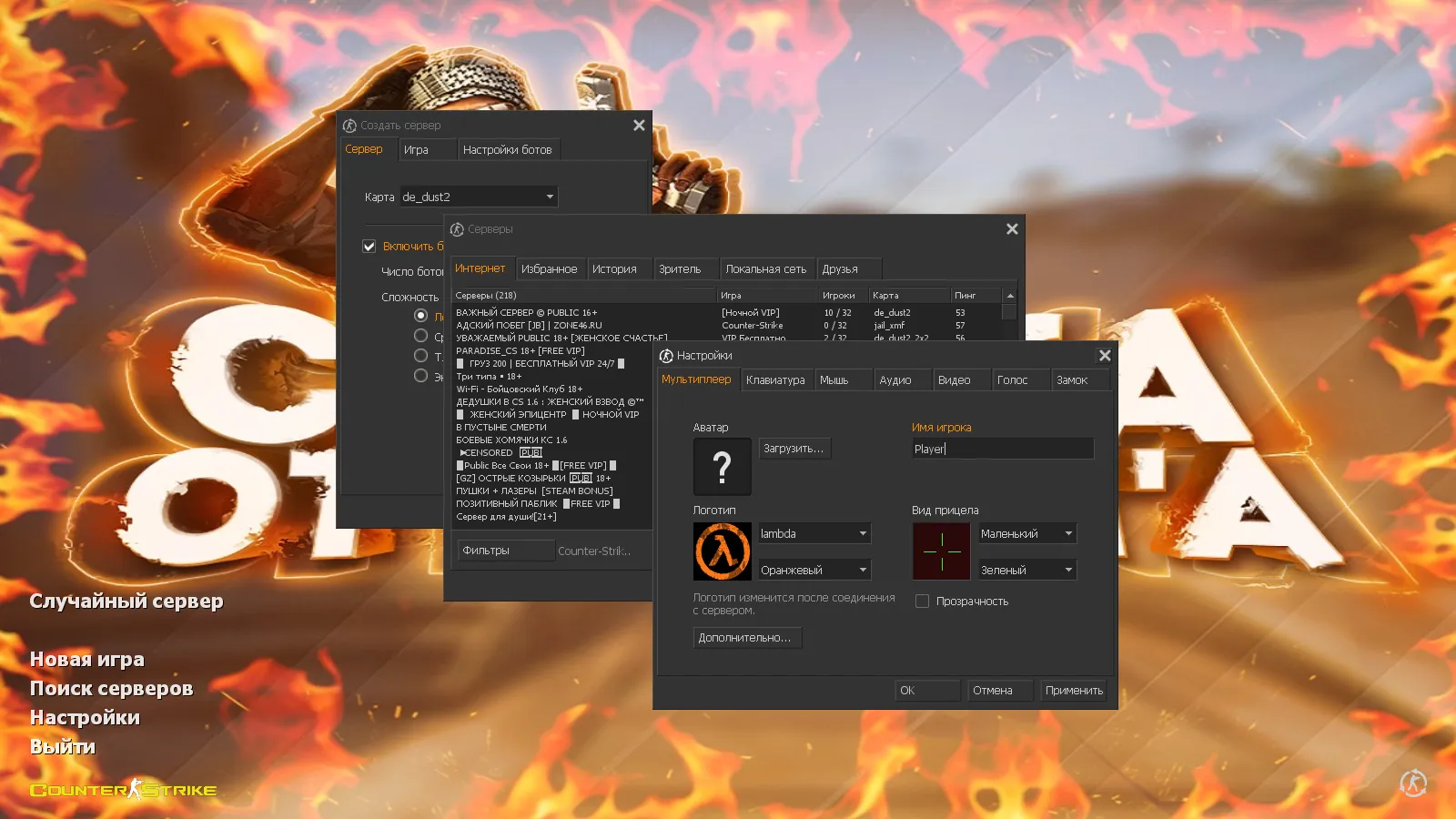Select the second difficulty radio button
The height and width of the screenshot is (819, 1456).
[x=420, y=336]
